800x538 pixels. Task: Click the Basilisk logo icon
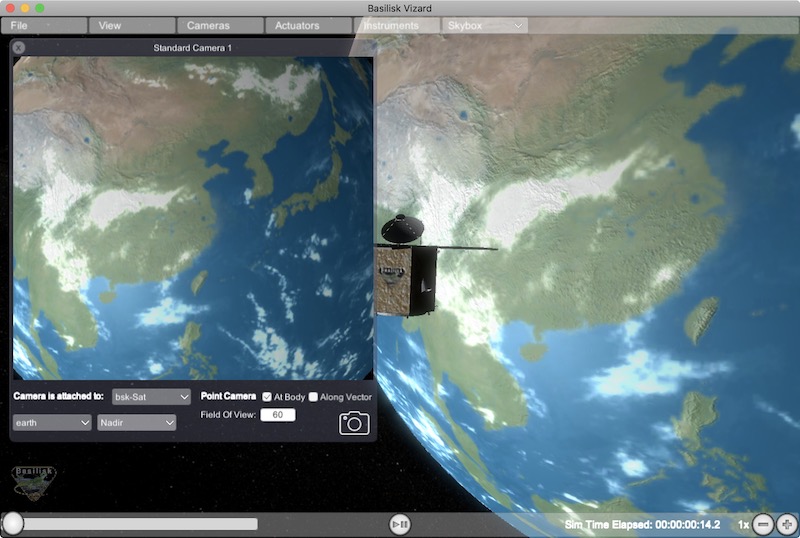pyautogui.click(x=34, y=480)
